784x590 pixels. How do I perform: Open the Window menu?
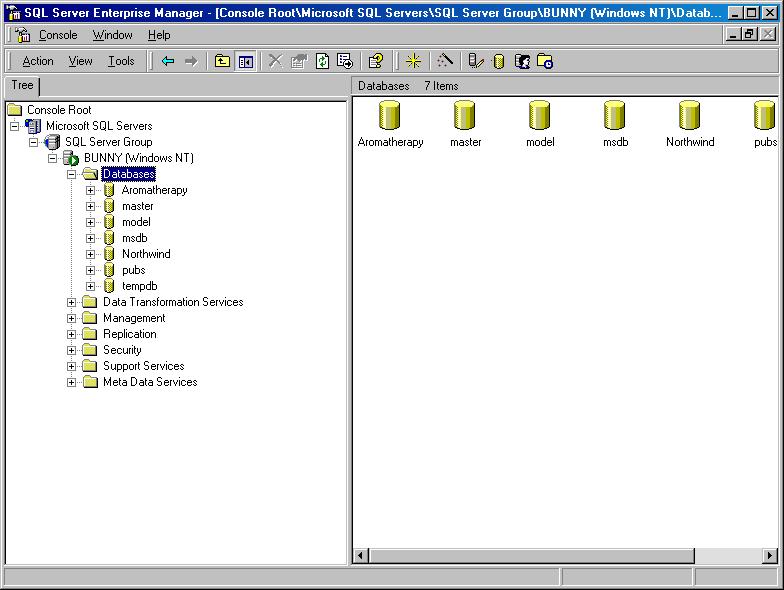tap(112, 35)
